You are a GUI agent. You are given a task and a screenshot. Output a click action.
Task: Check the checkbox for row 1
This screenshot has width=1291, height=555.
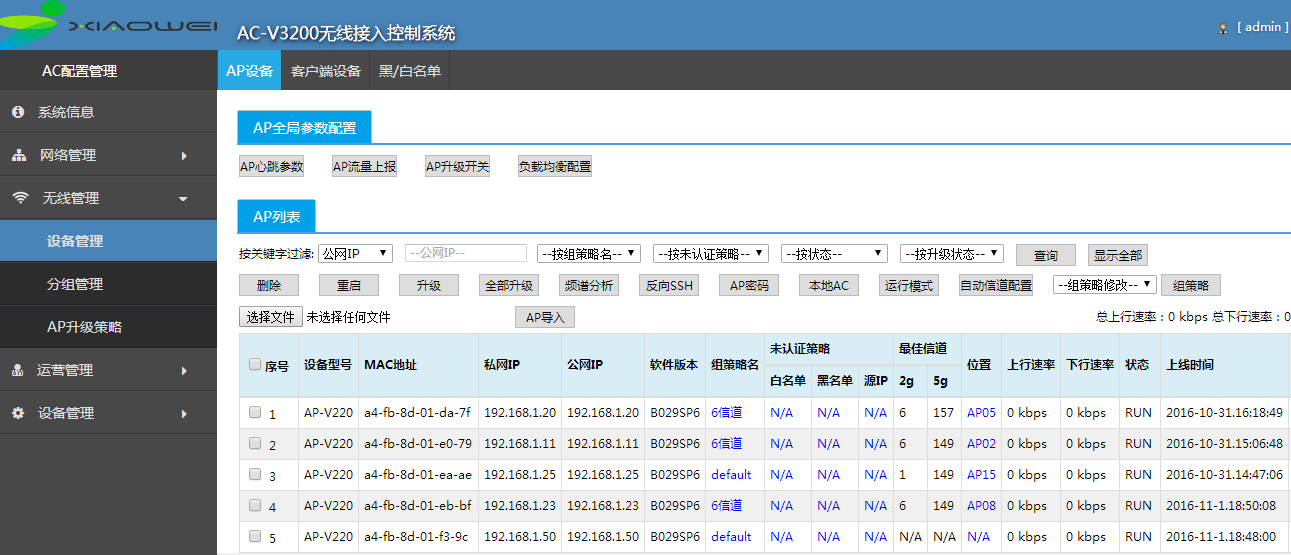[x=255, y=412]
